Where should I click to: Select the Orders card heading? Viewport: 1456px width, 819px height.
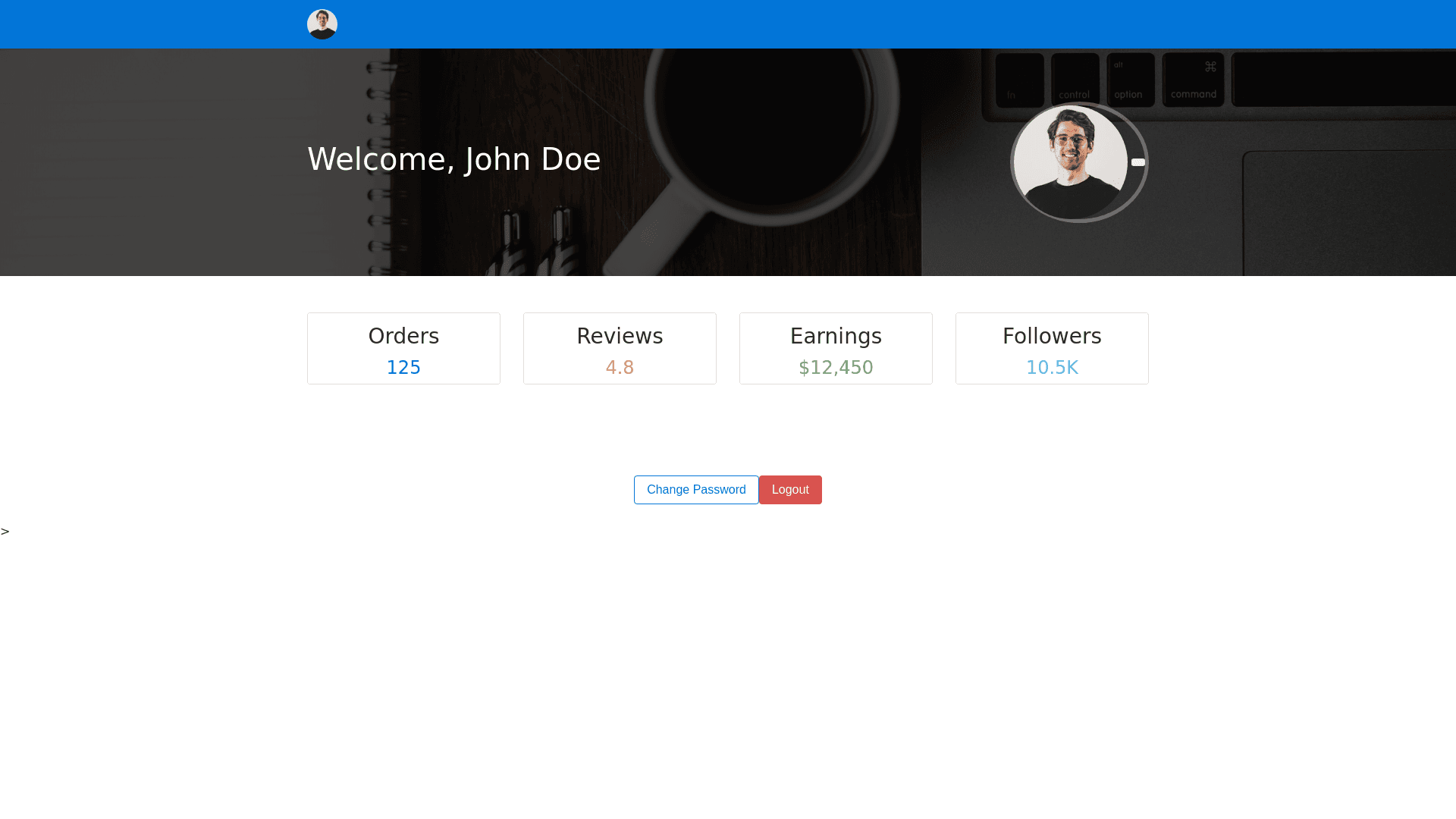pyautogui.click(x=403, y=336)
